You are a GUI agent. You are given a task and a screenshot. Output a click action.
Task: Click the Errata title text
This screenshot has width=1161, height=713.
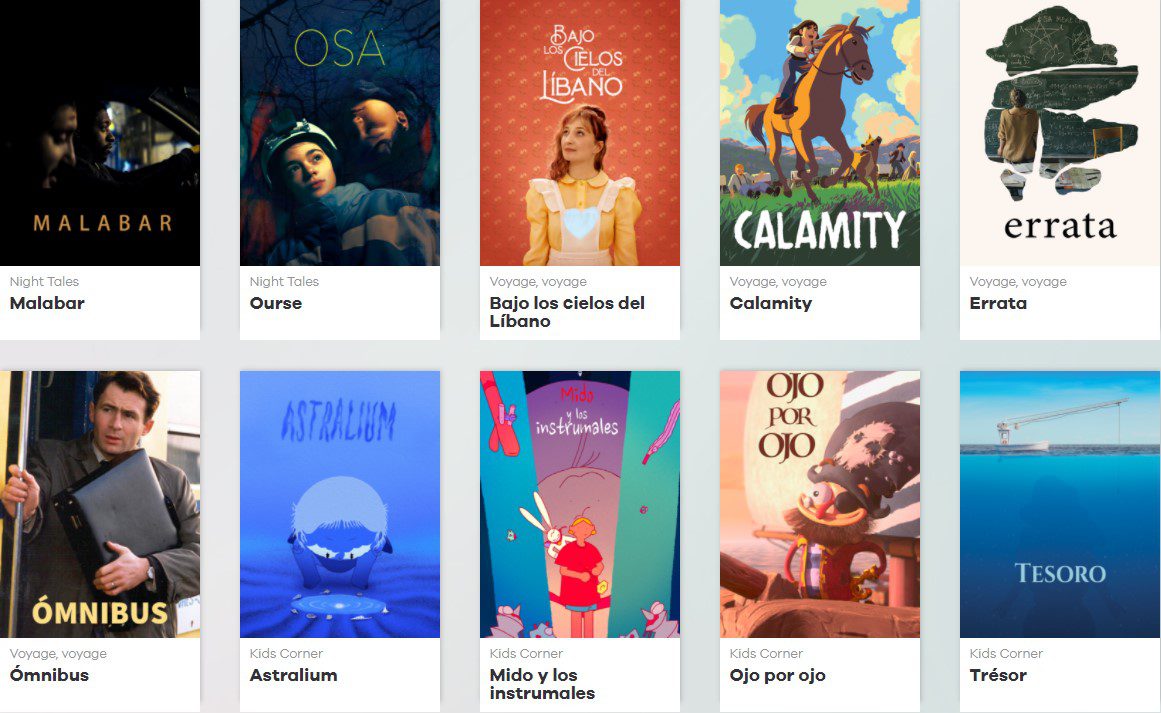998,303
